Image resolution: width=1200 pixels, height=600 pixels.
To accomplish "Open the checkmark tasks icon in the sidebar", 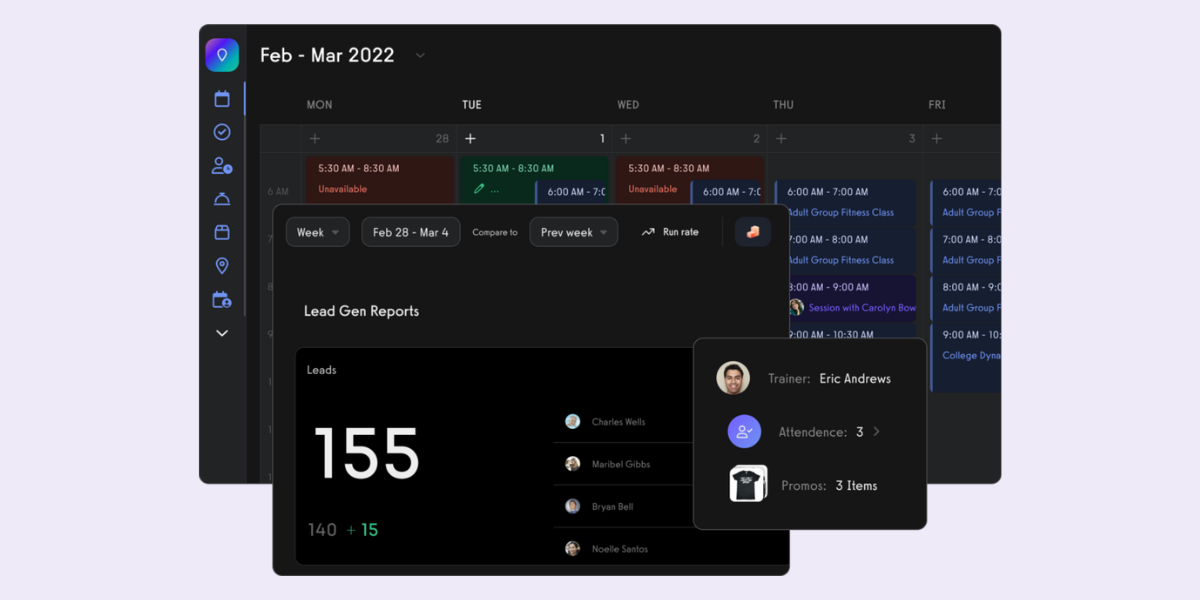I will tap(222, 132).
